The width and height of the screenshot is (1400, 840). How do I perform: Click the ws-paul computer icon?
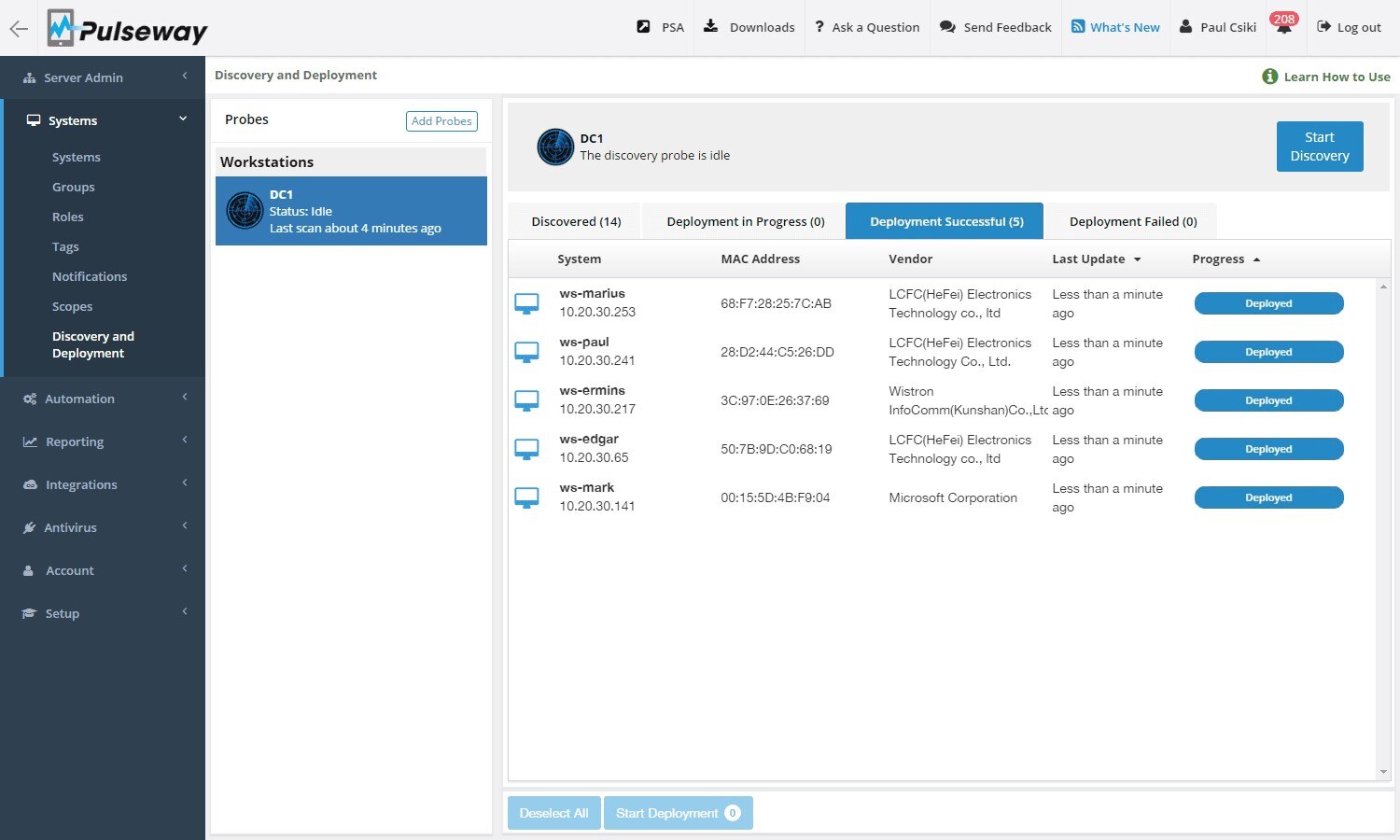click(527, 353)
